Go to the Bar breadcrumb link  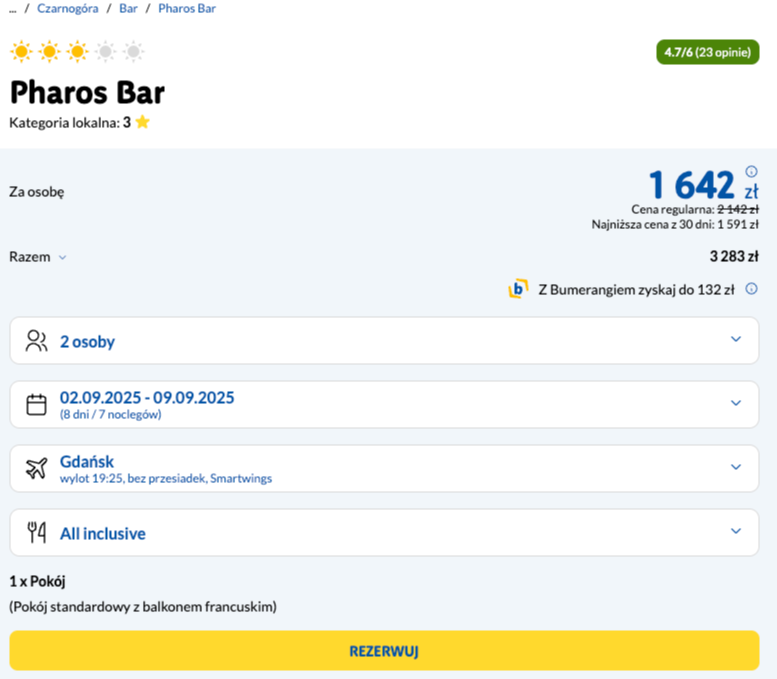[128, 8]
